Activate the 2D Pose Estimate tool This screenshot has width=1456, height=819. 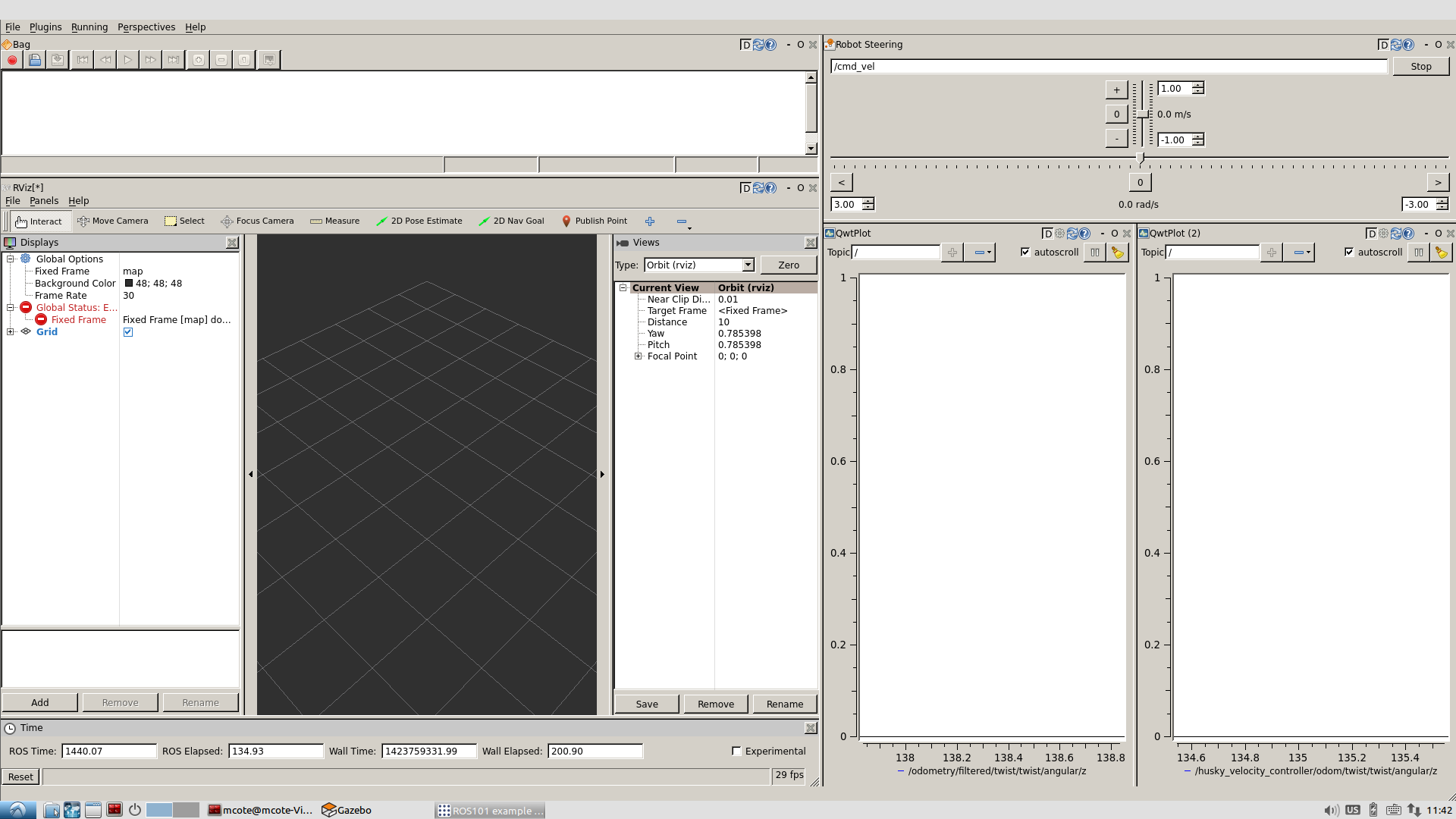(419, 221)
